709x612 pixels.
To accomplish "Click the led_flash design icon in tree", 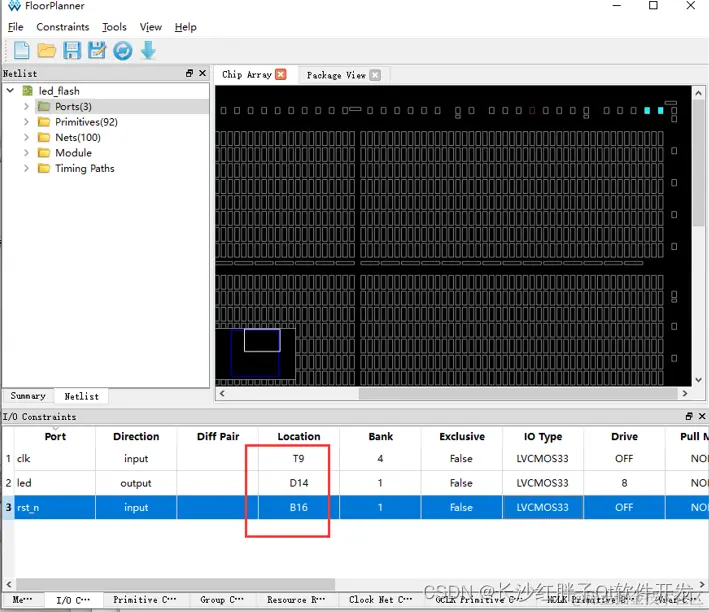I will click(28, 91).
